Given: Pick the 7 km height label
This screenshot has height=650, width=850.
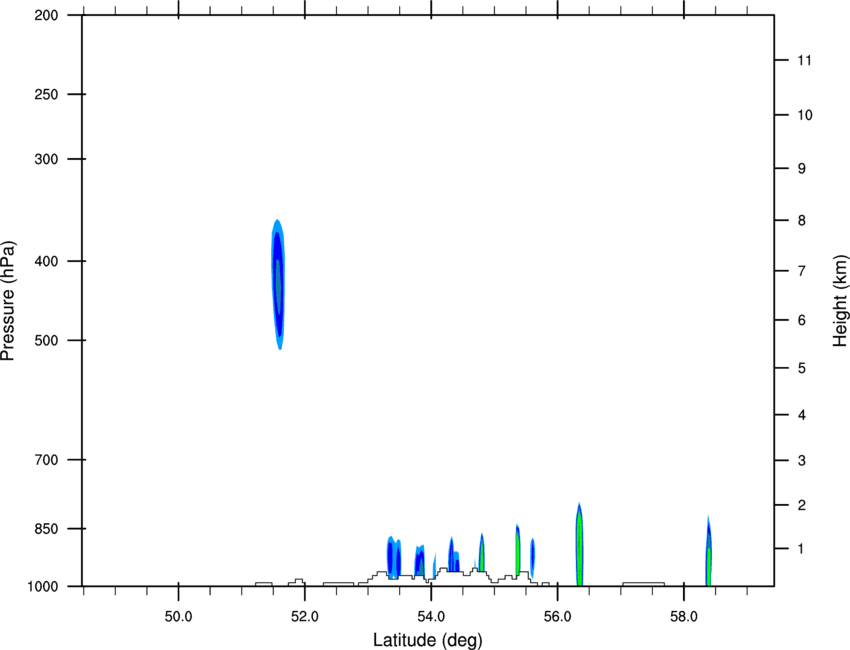Looking at the screenshot, I should [x=802, y=271].
